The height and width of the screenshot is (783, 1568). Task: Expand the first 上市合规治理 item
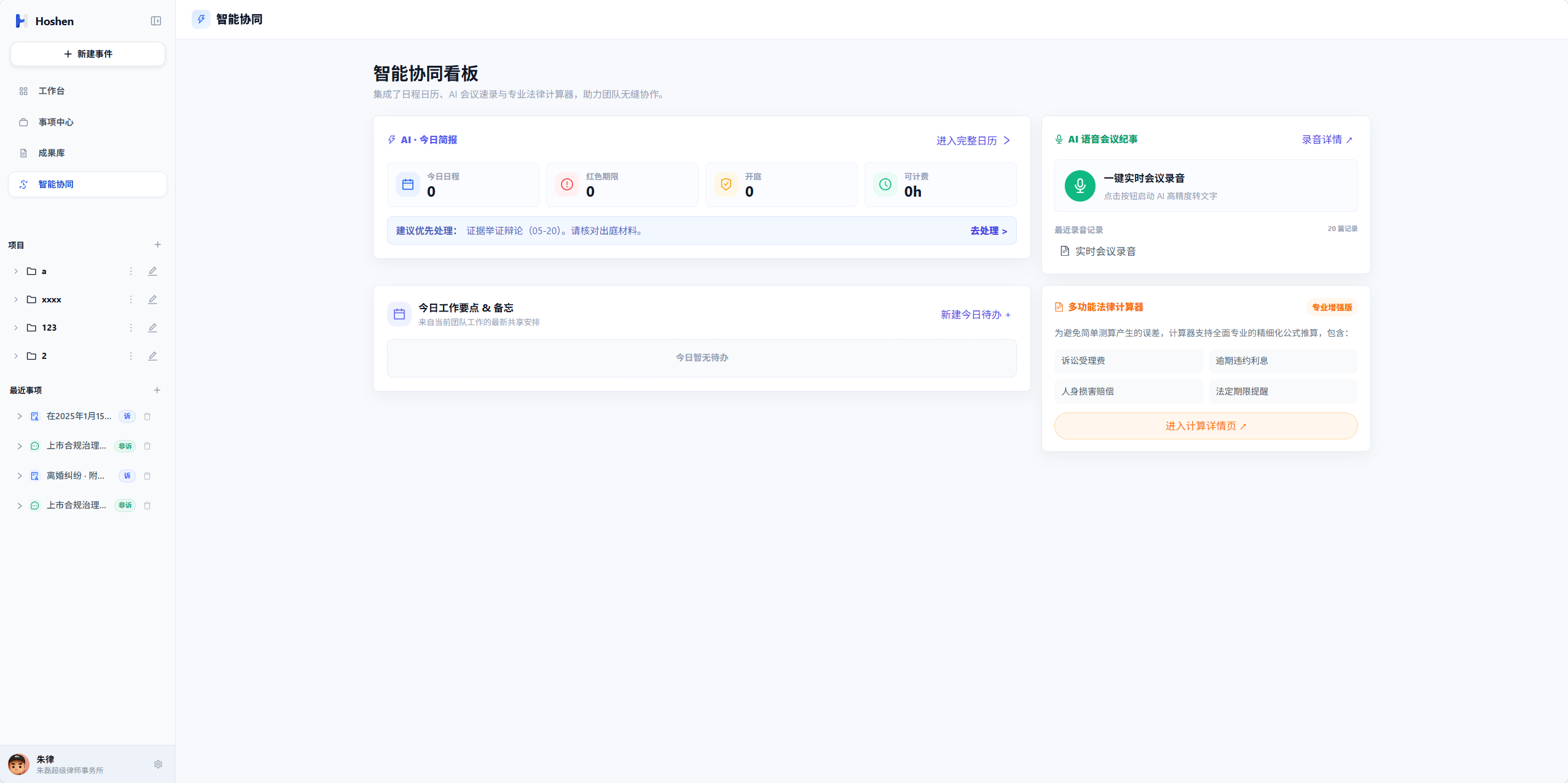click(x=20, y=446)
